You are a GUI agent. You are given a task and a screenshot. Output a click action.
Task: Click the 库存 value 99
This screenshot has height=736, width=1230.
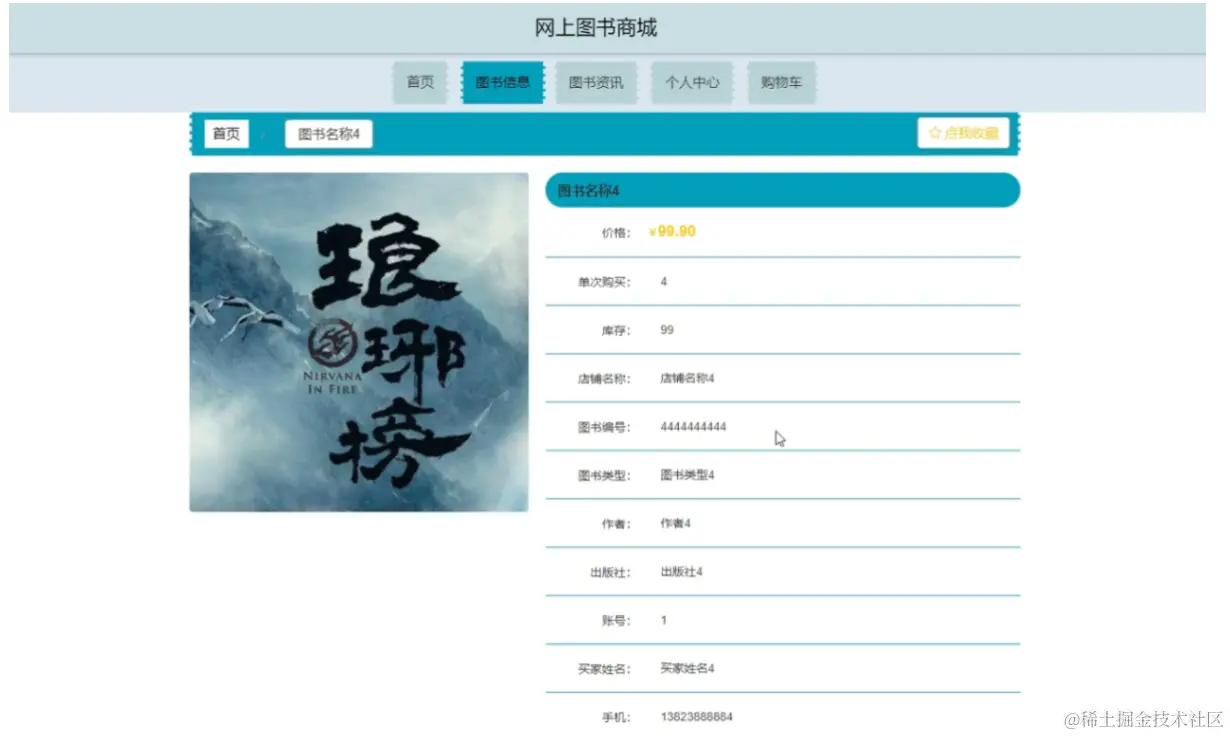point(667,330)
